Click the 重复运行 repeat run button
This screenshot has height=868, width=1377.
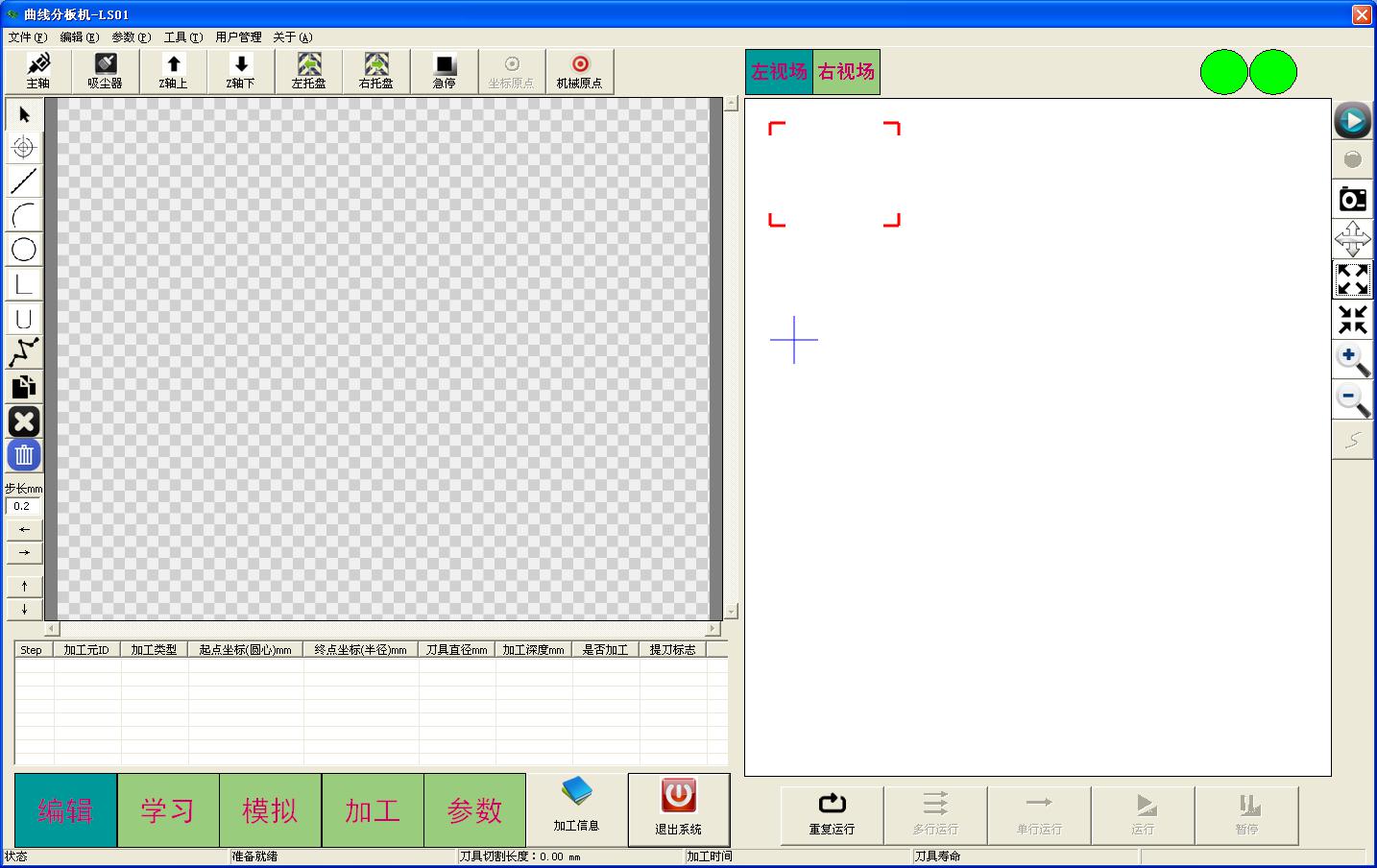(x=832, y=814)
